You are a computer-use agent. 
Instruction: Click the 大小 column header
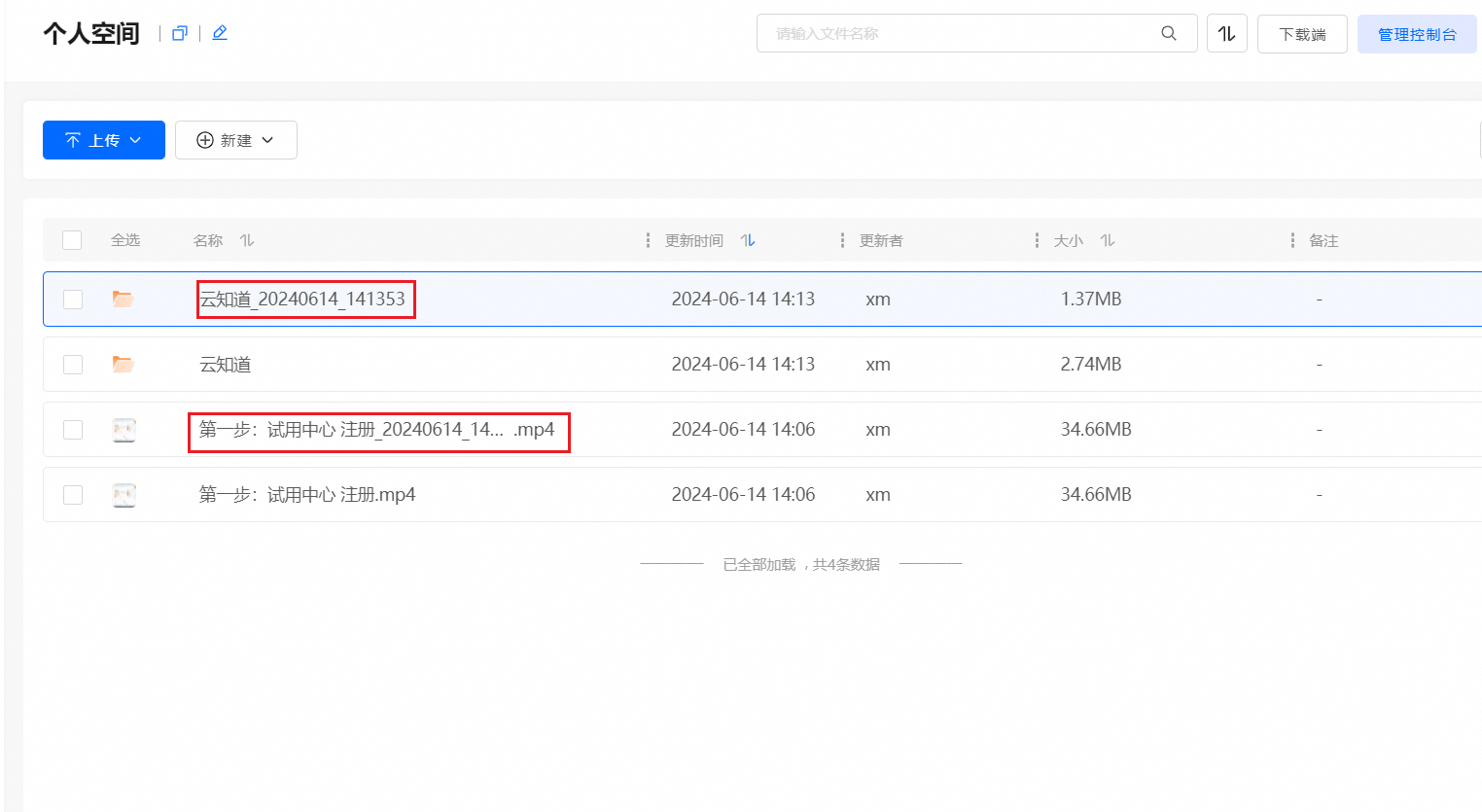(1069, 240)
